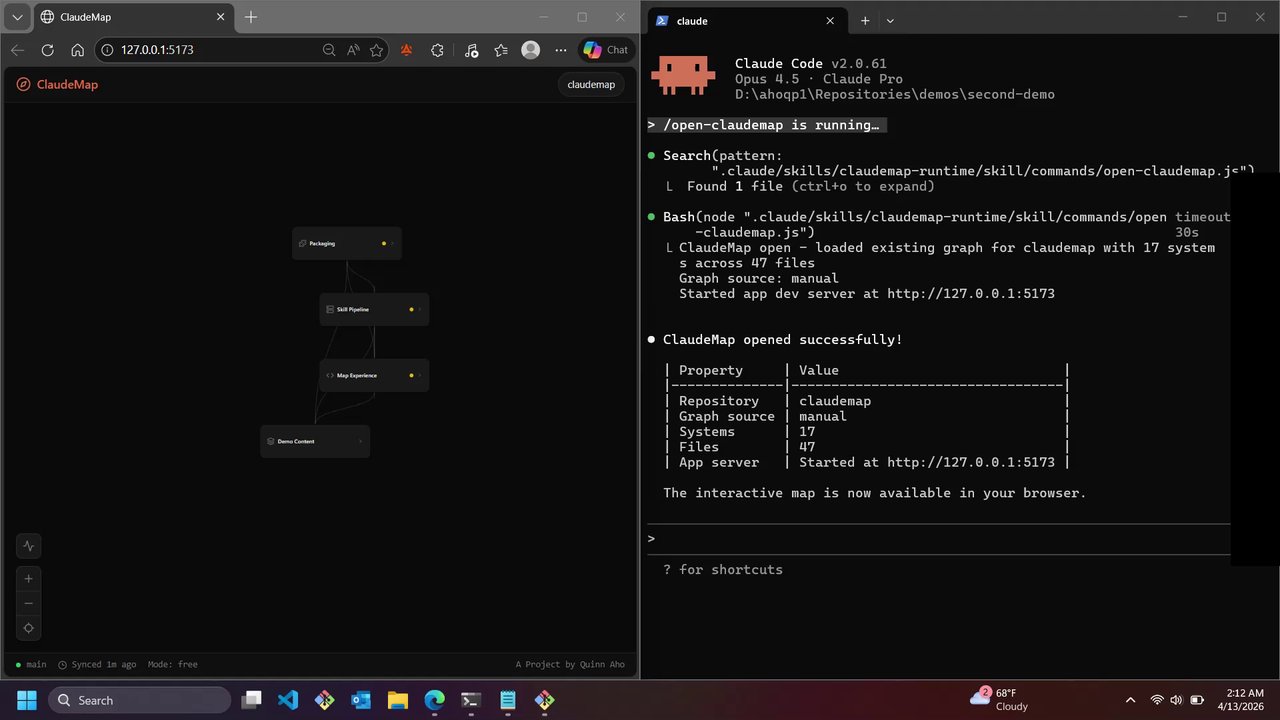Zoom out the map with minus button
This screenshot has height=720, width=1280.
[x=28, y=603]
